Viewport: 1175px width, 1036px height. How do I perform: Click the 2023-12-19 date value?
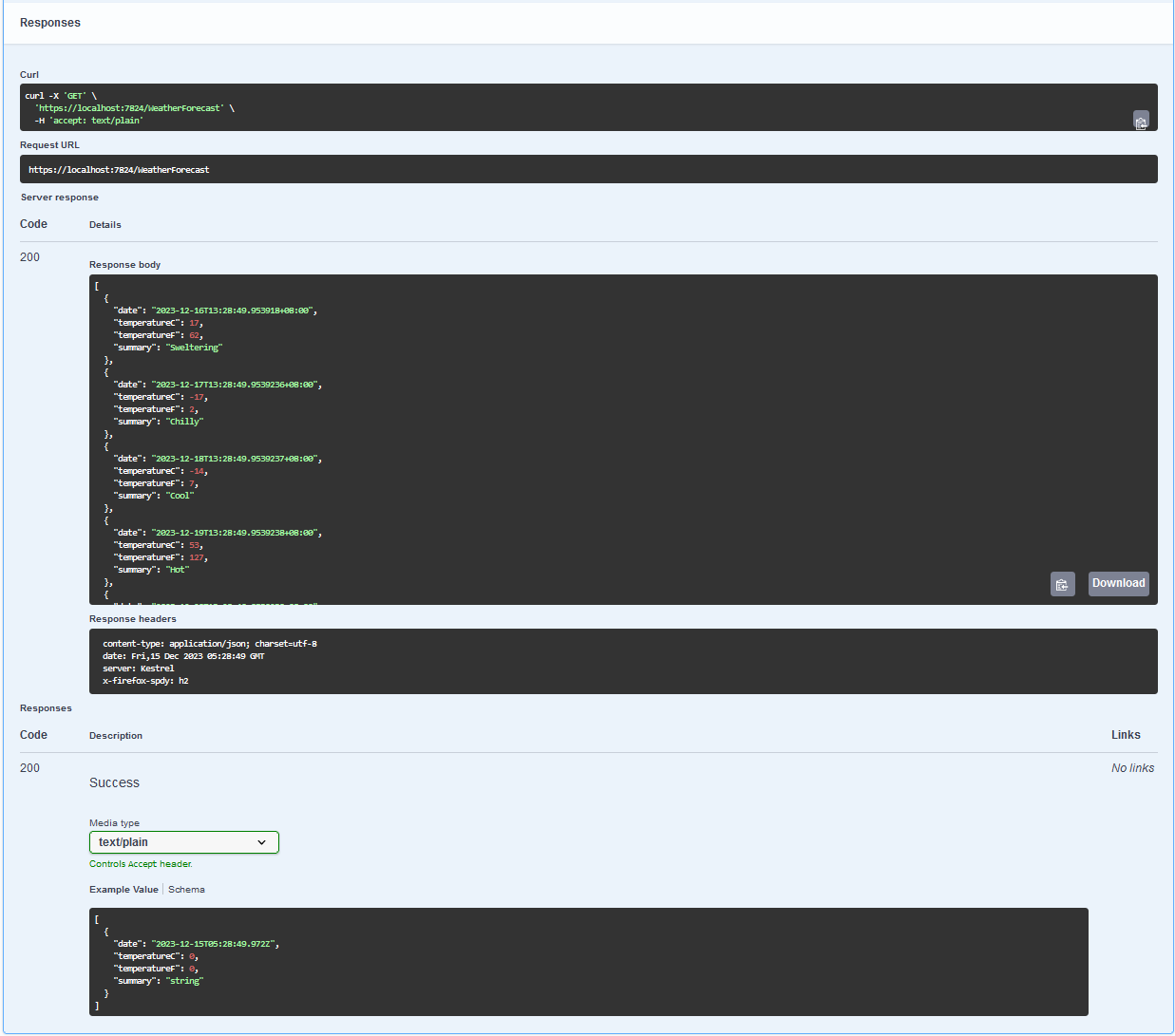(x=235, y=533)
